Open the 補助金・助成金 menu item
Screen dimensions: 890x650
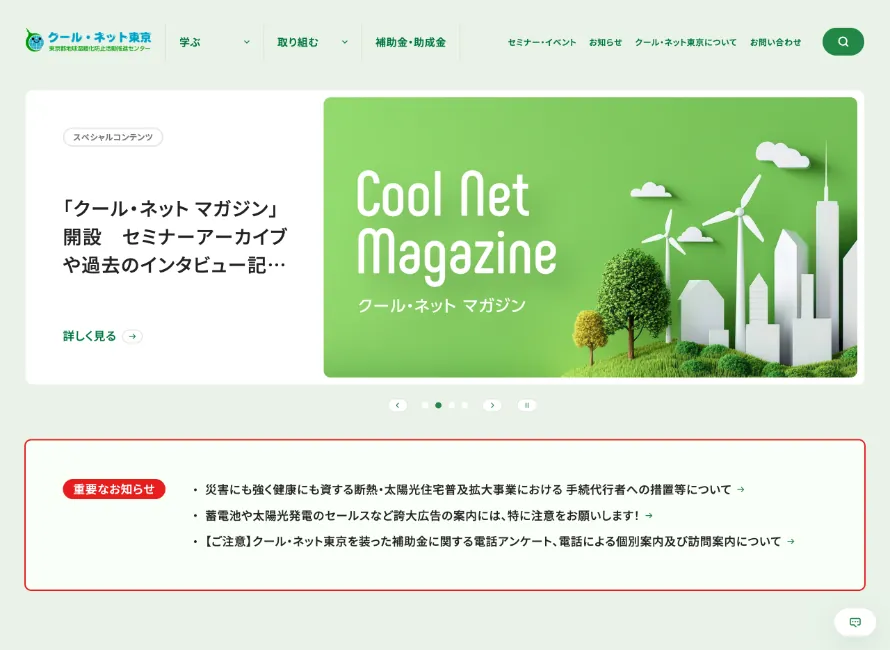[410, 43]
